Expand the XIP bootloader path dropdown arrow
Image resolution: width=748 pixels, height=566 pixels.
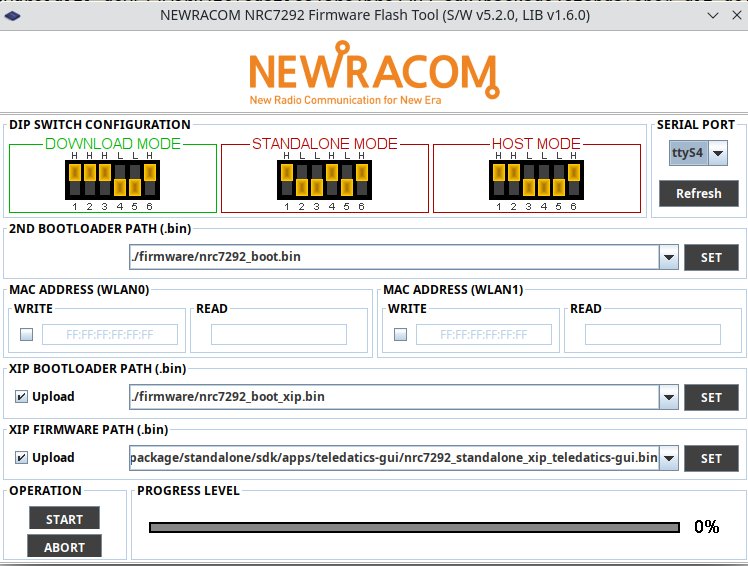(668, 397)
